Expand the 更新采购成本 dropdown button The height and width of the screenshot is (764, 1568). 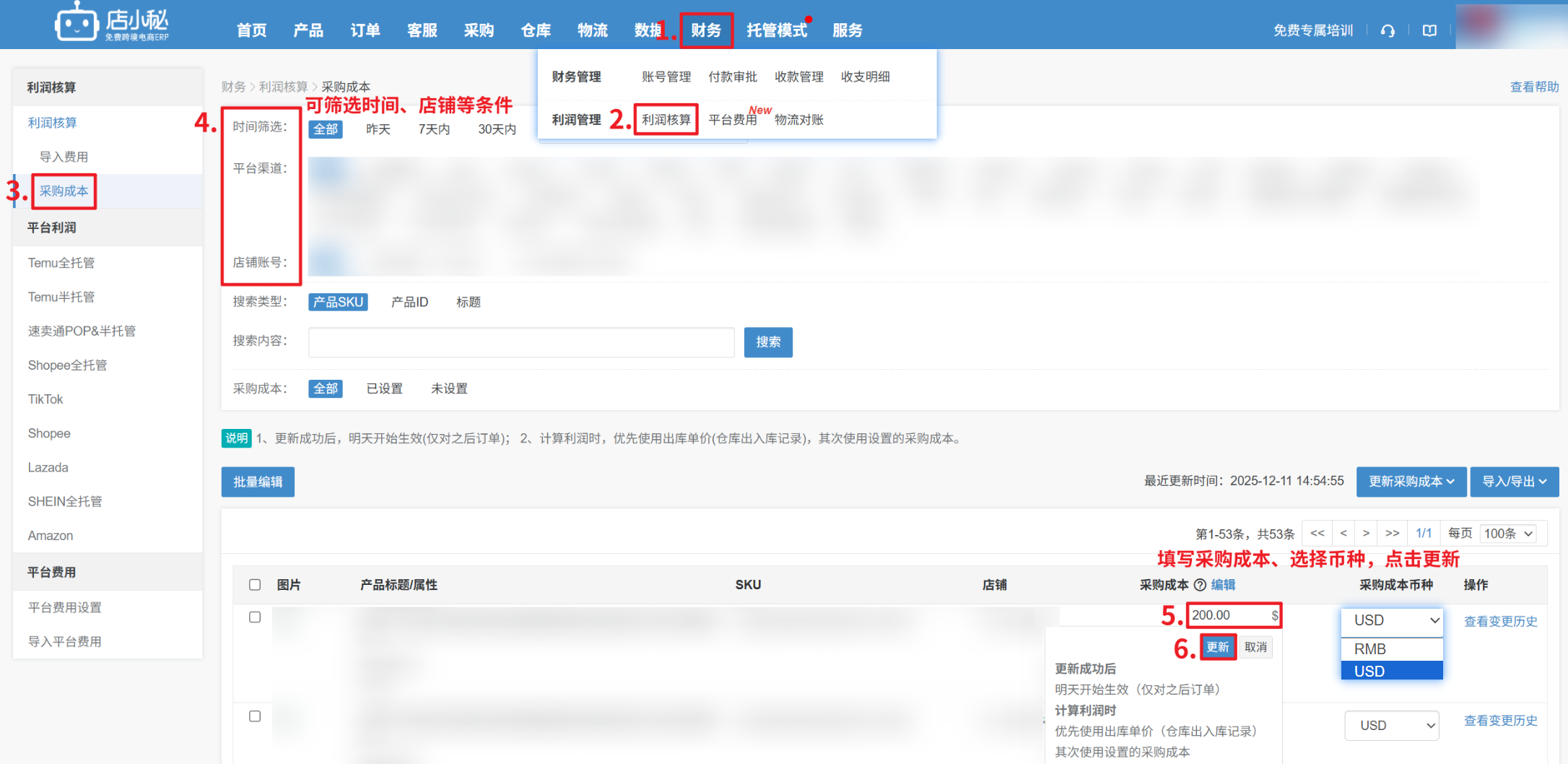pyautogui.click(x=1411, y=482)
